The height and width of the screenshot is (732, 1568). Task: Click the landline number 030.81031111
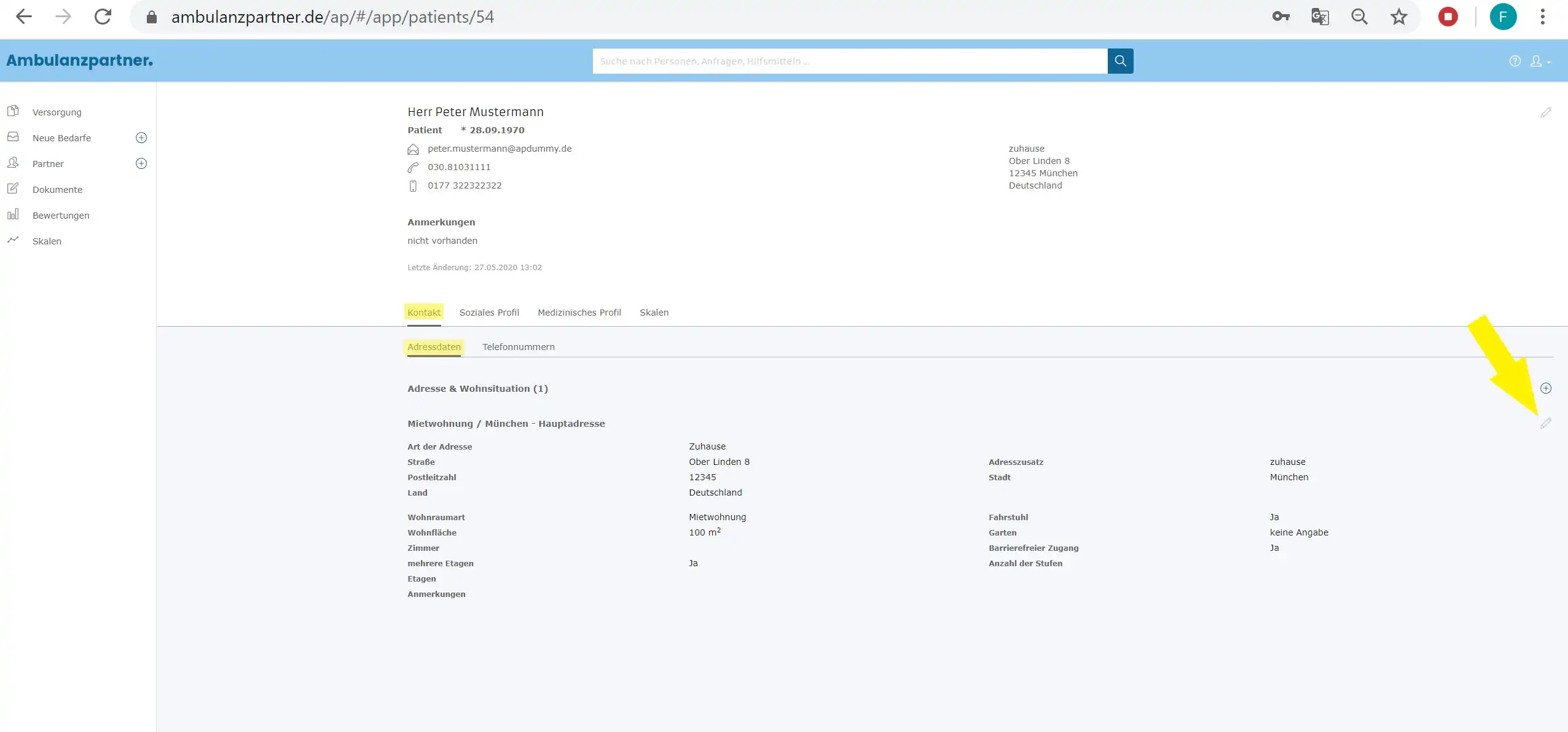[x=459, y=167]
